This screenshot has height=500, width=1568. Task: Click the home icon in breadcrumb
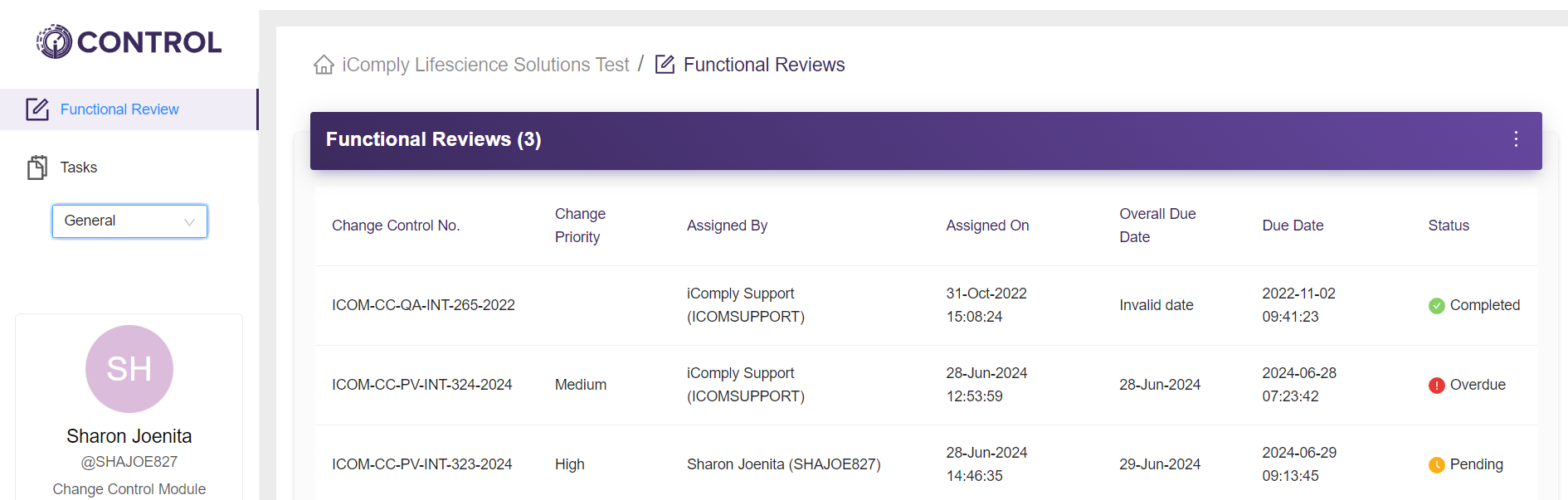pos(324,65)
